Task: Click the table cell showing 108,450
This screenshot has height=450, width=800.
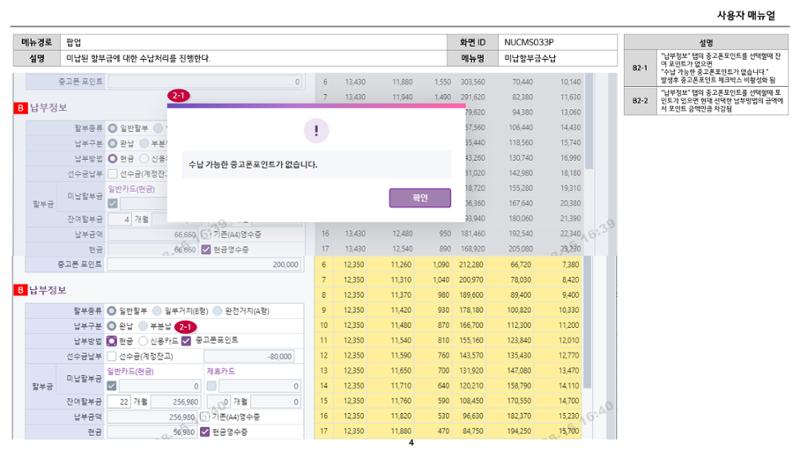Action: 471,401
